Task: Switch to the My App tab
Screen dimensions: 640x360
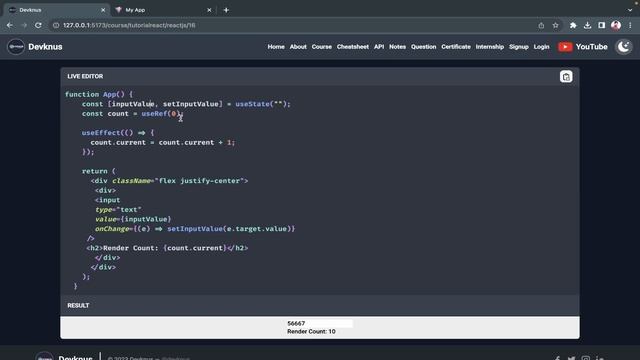Action: [162, 10]
